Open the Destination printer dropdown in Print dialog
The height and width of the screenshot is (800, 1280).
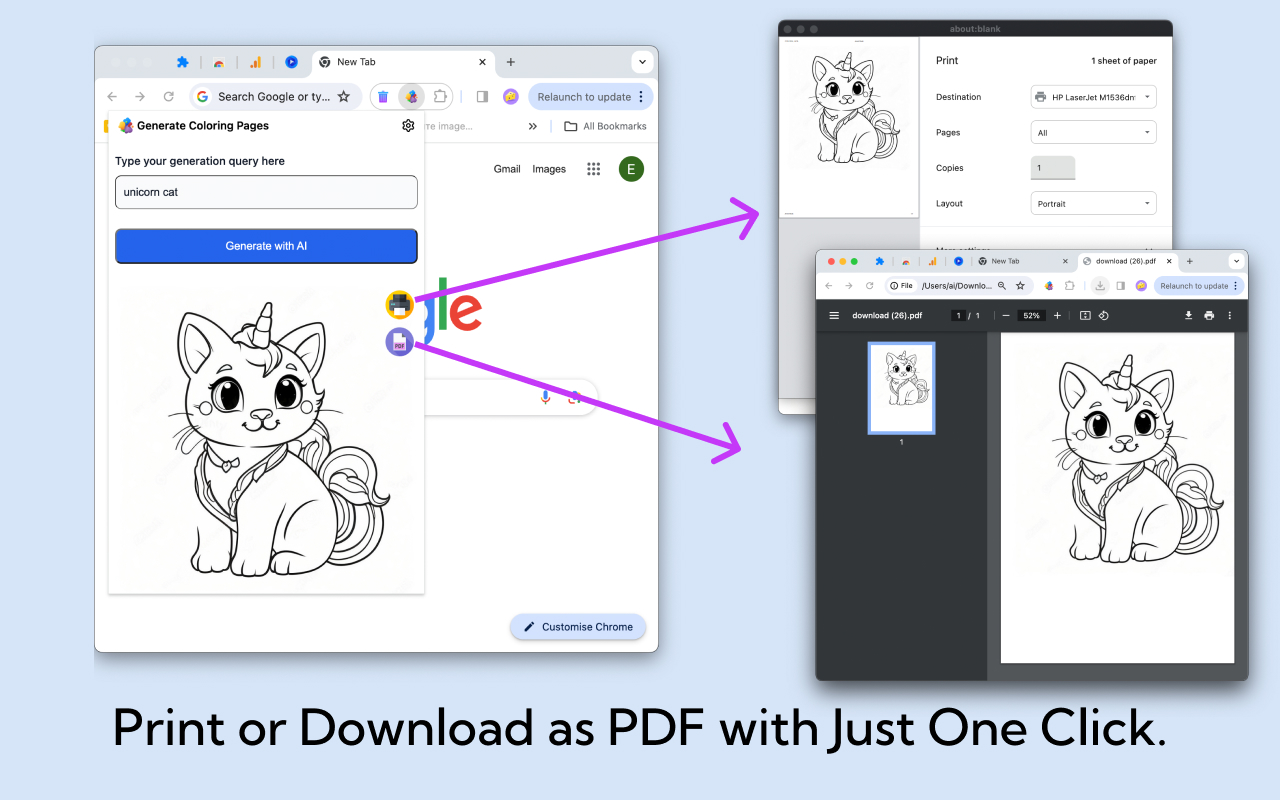(x=1094, y=97)
